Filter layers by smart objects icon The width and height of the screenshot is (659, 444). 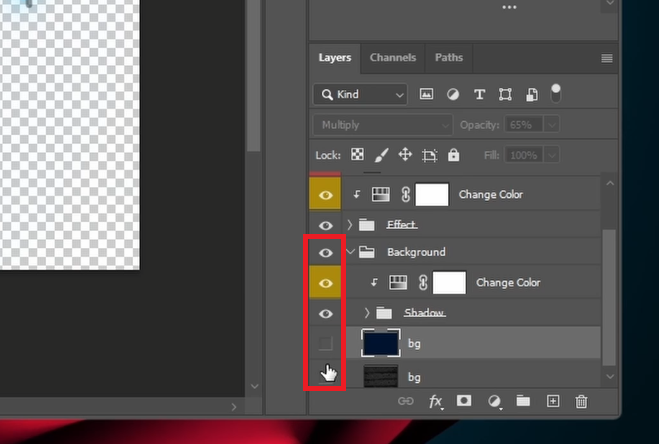pyautogui.click(x=531, y=94)
